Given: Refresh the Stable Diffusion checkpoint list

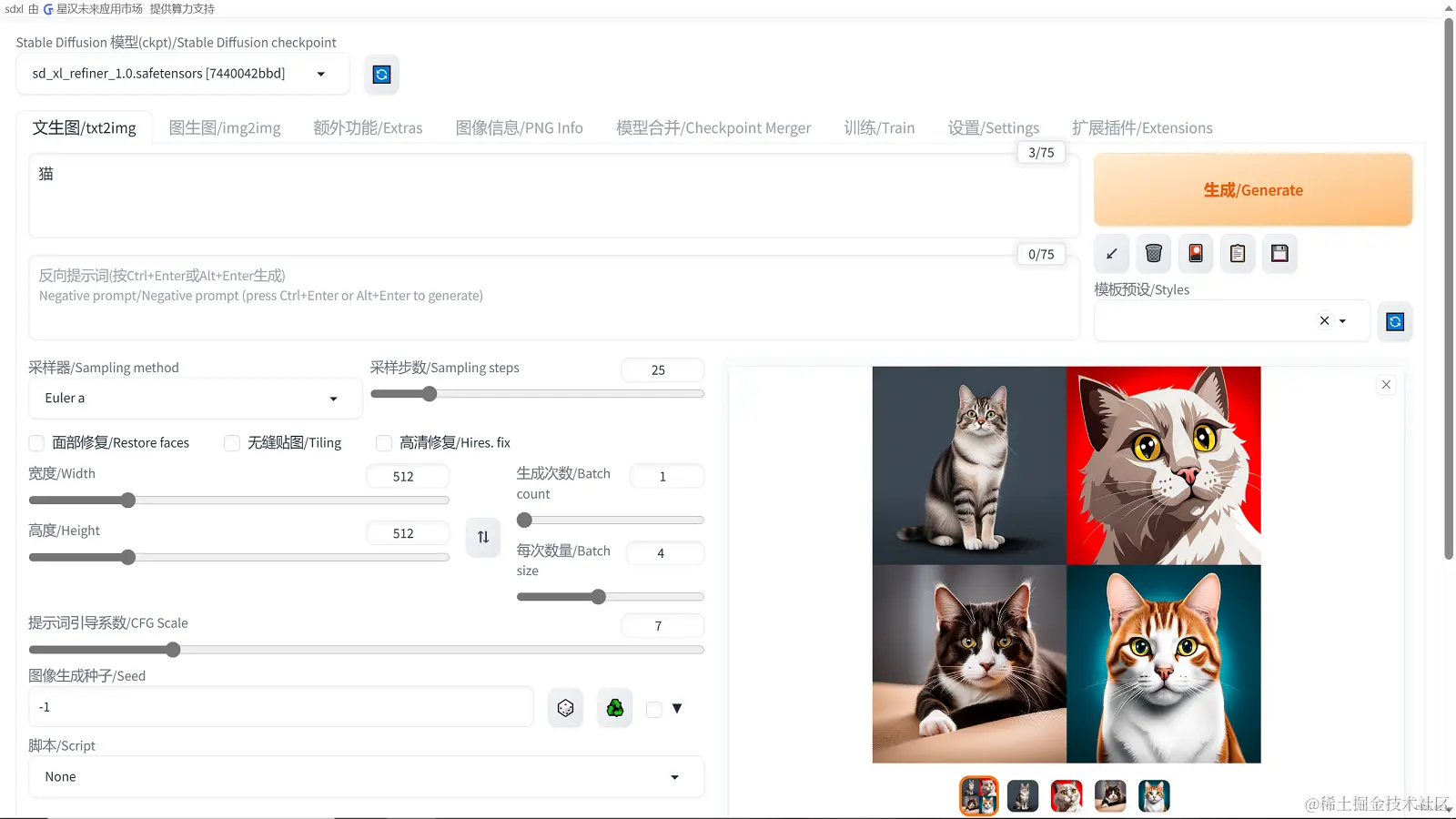Looking at the screenshot, I should (x=381, y=74).
